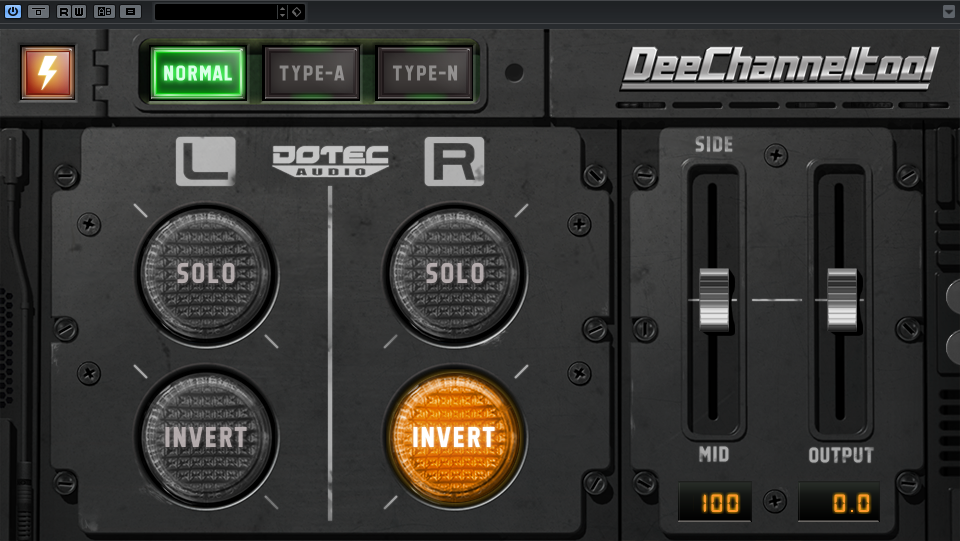Click the red lightning bolt button

[x=48, y=73]
